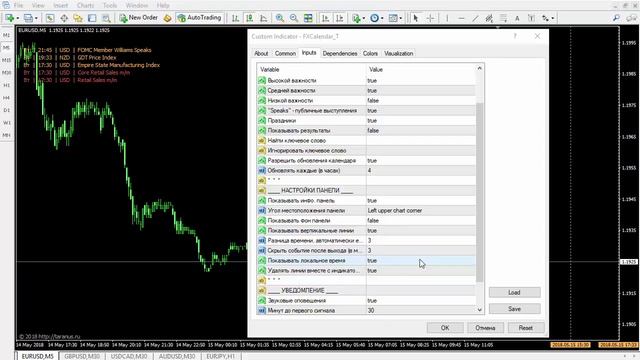
Task: Click the dialog help question mark
Action: point(515,36)
